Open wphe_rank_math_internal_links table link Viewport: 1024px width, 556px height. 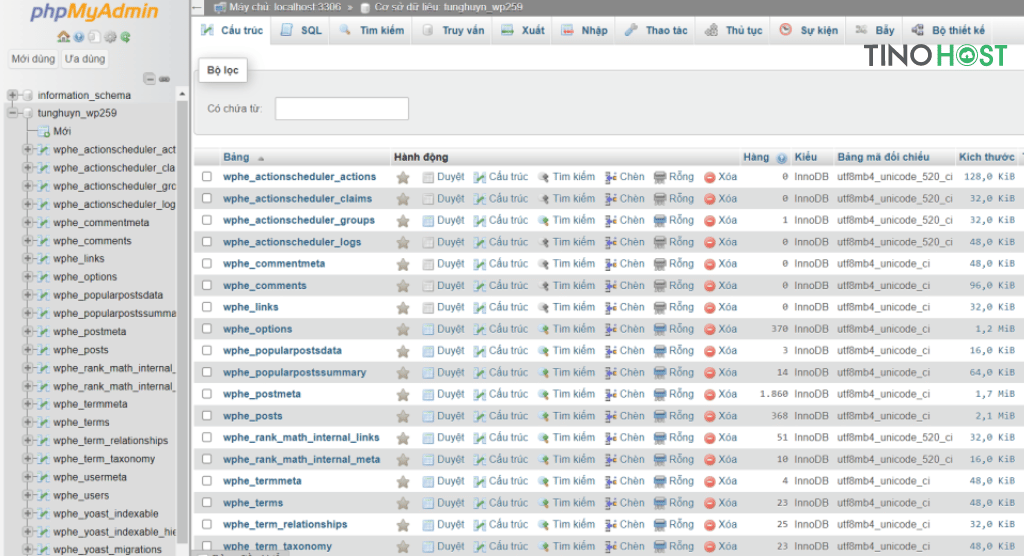click(x=301, y=438)
